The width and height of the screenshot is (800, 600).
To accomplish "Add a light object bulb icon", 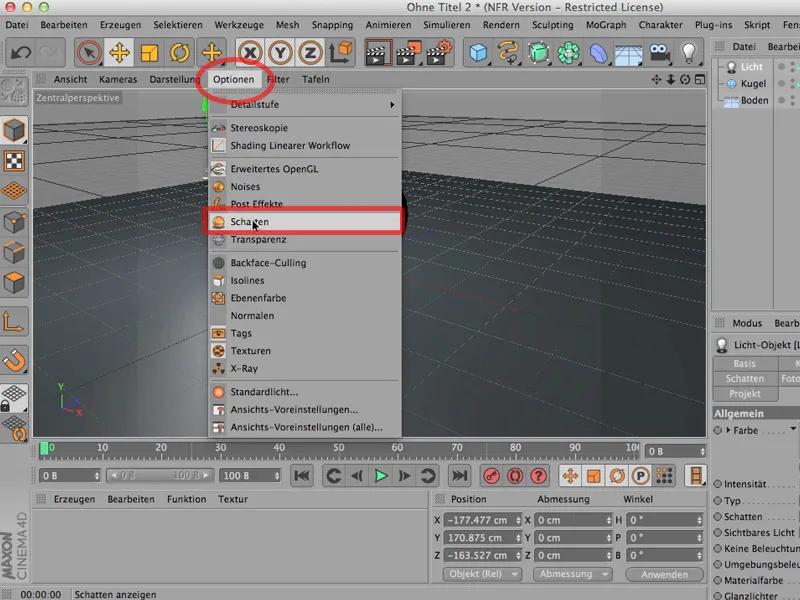I will click(689, 53).
